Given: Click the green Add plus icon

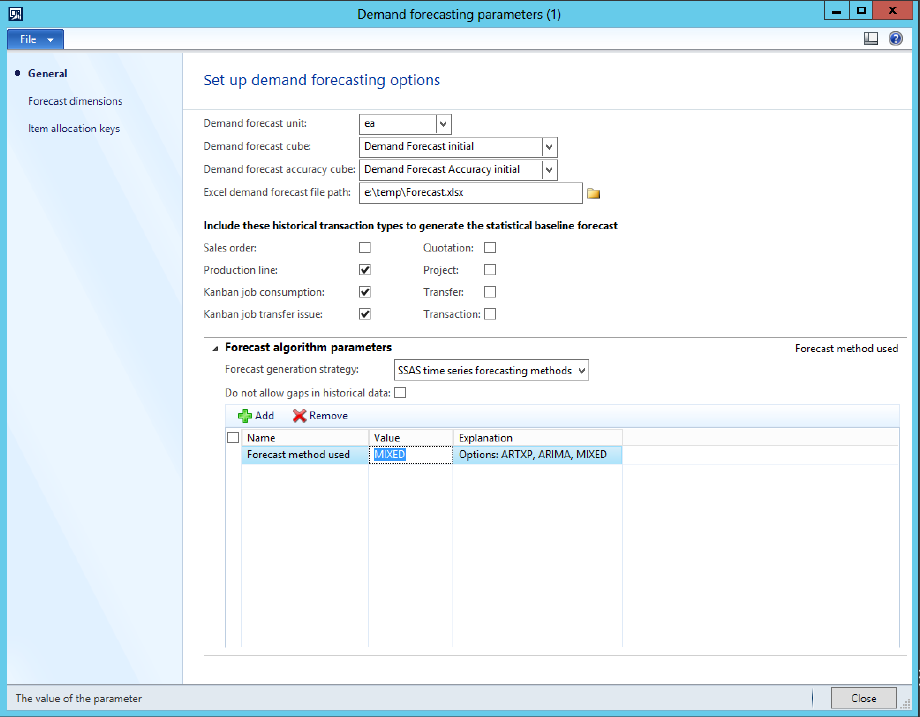Looking at the screenshot, I should (245, 416).
